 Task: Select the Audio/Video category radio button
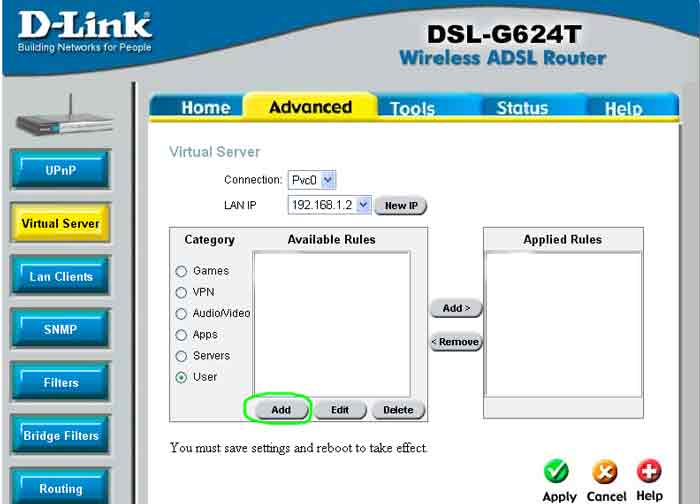181,314
